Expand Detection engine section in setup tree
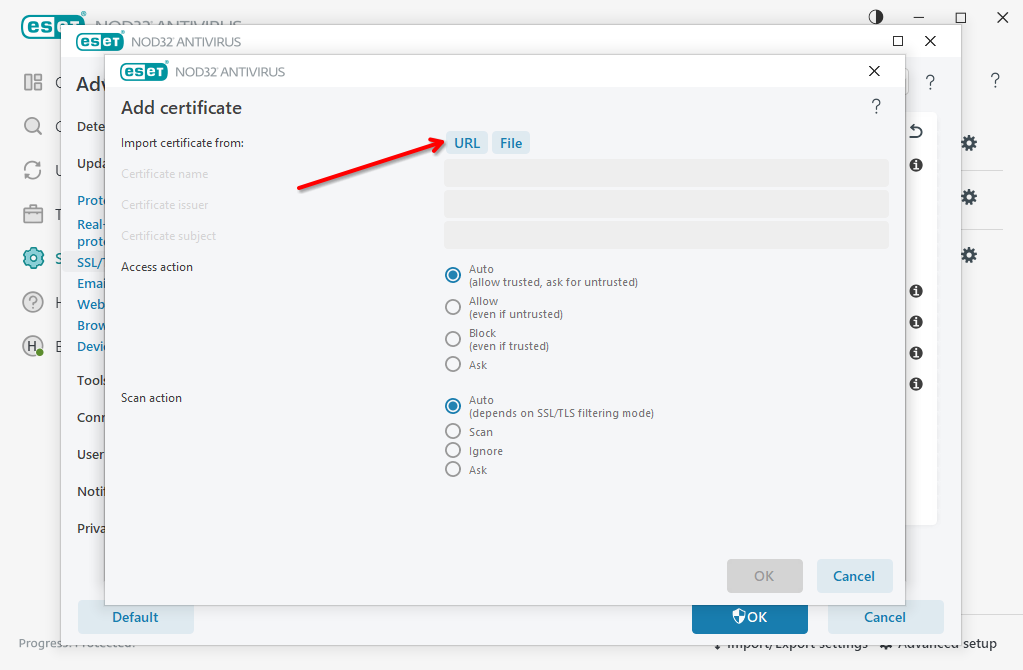1023x670 pixels. [91, 126]
